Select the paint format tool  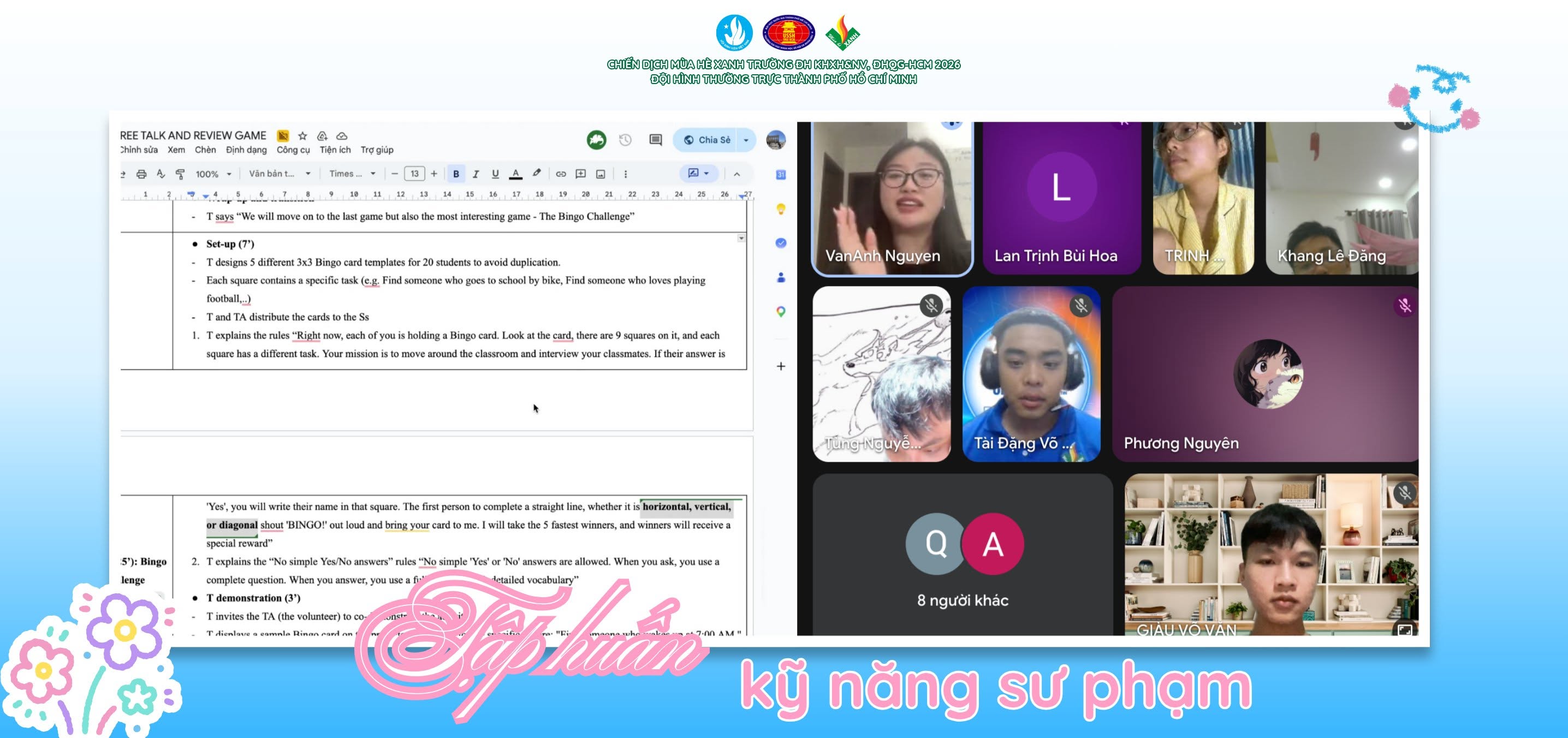[180, 174]
